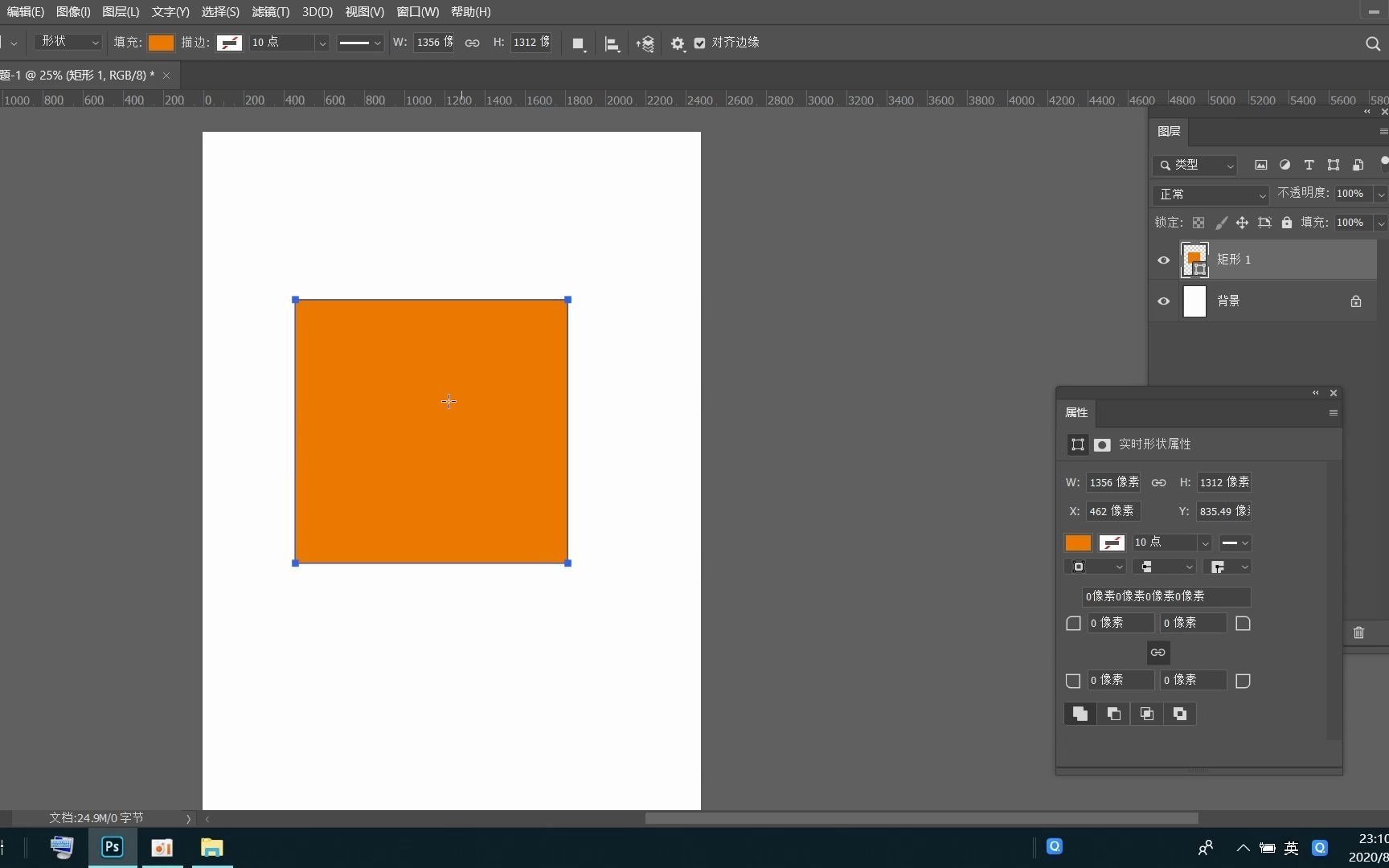Show mask properties in Properties panel

tap(1102, 444)
